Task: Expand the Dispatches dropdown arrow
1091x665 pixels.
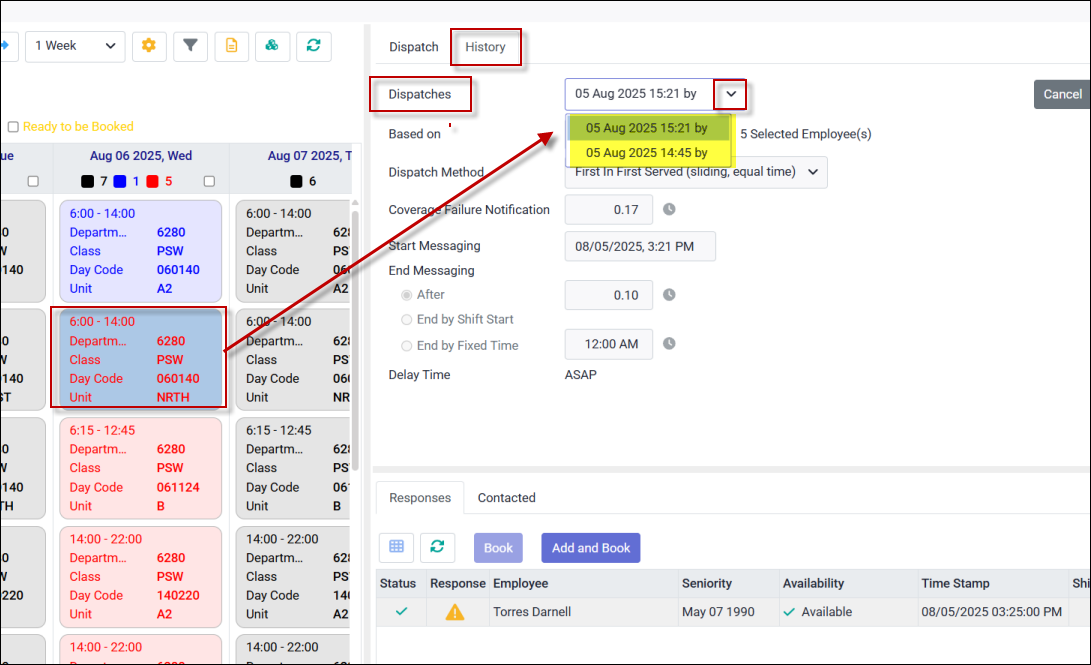Action: click(x=731, y=94)
